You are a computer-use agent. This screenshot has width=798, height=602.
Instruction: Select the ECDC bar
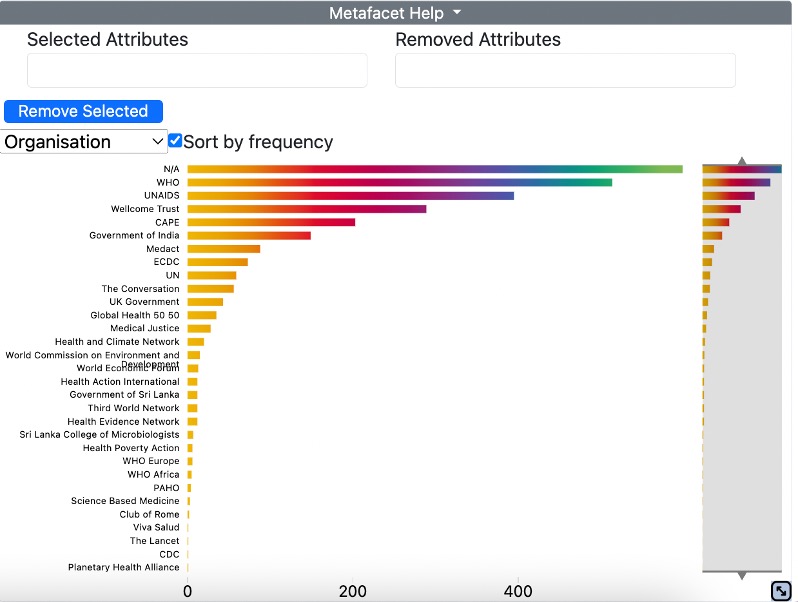coord(218,262)
